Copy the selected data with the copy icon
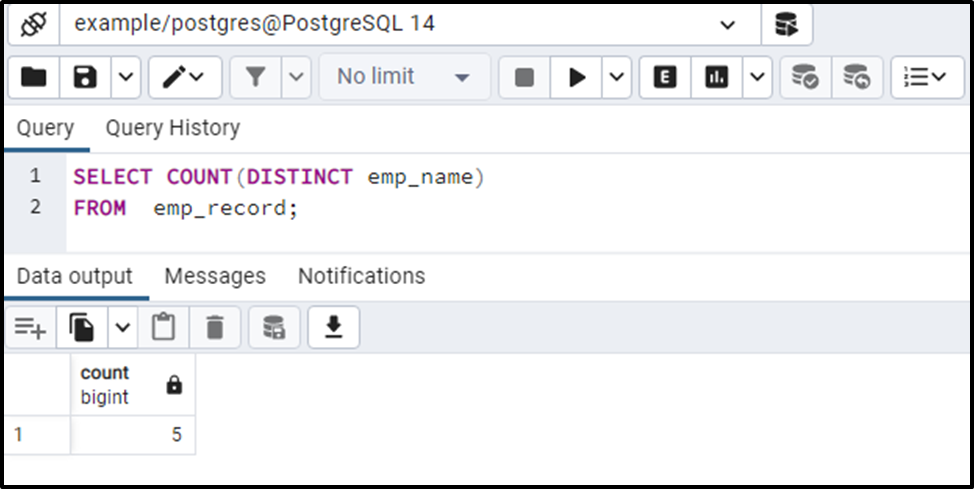 82,327
